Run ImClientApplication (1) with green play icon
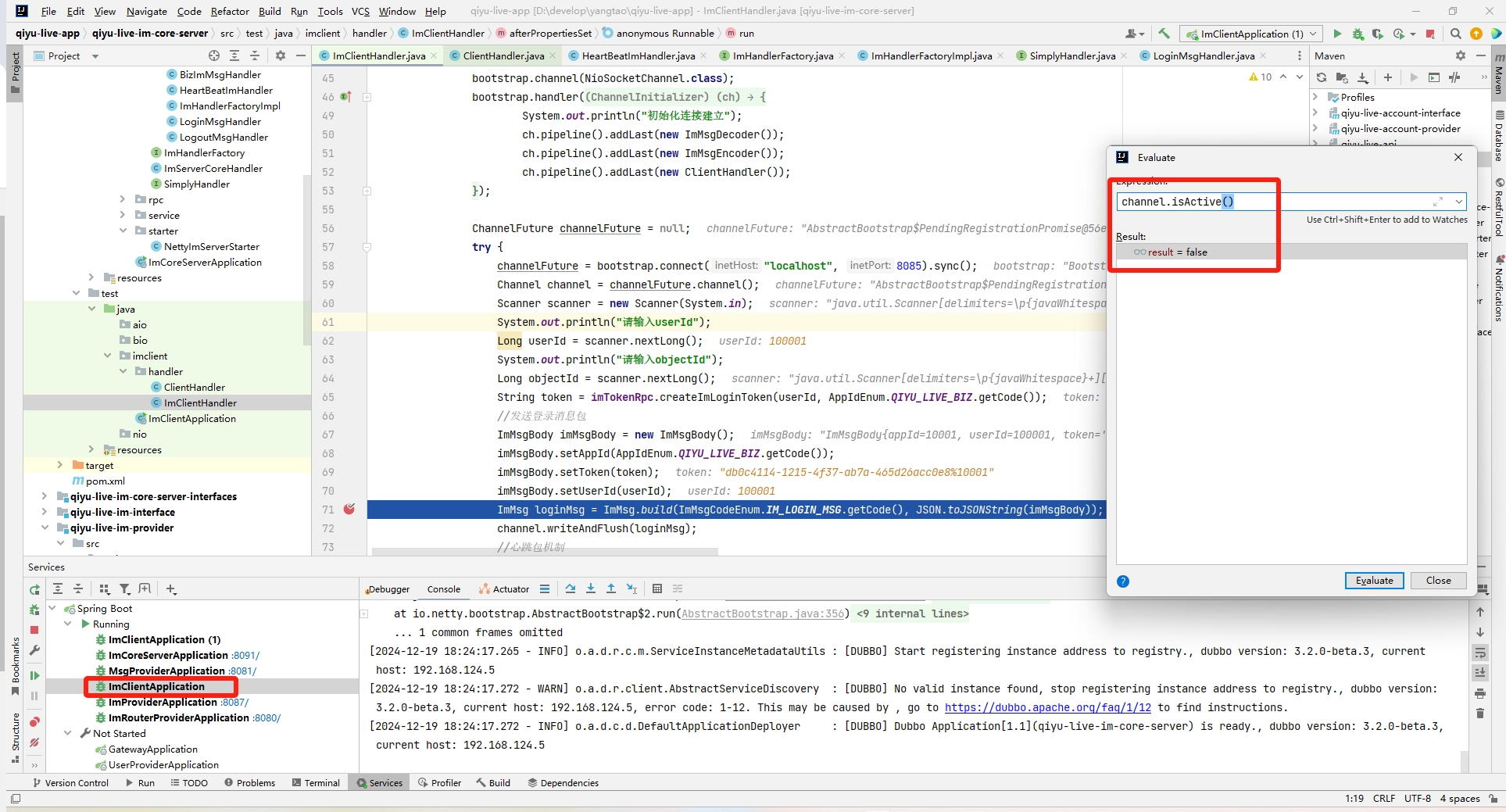Image resolution: width=1506 pixels, height=812 pixels. coord(1337,34)
